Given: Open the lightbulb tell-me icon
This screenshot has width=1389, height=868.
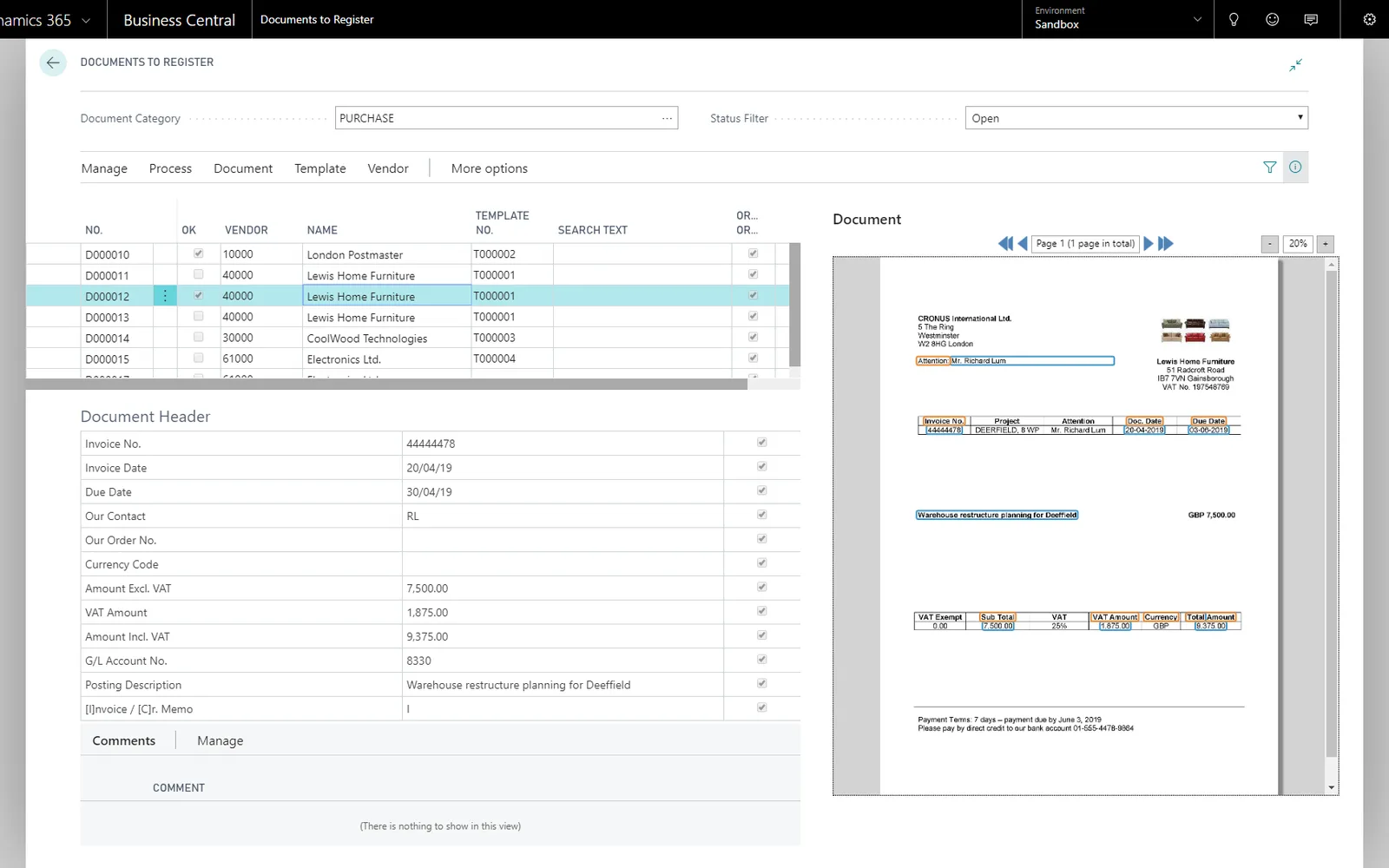Looking at the screenshot, I should pyautogui.click(x=1234, y=19).
